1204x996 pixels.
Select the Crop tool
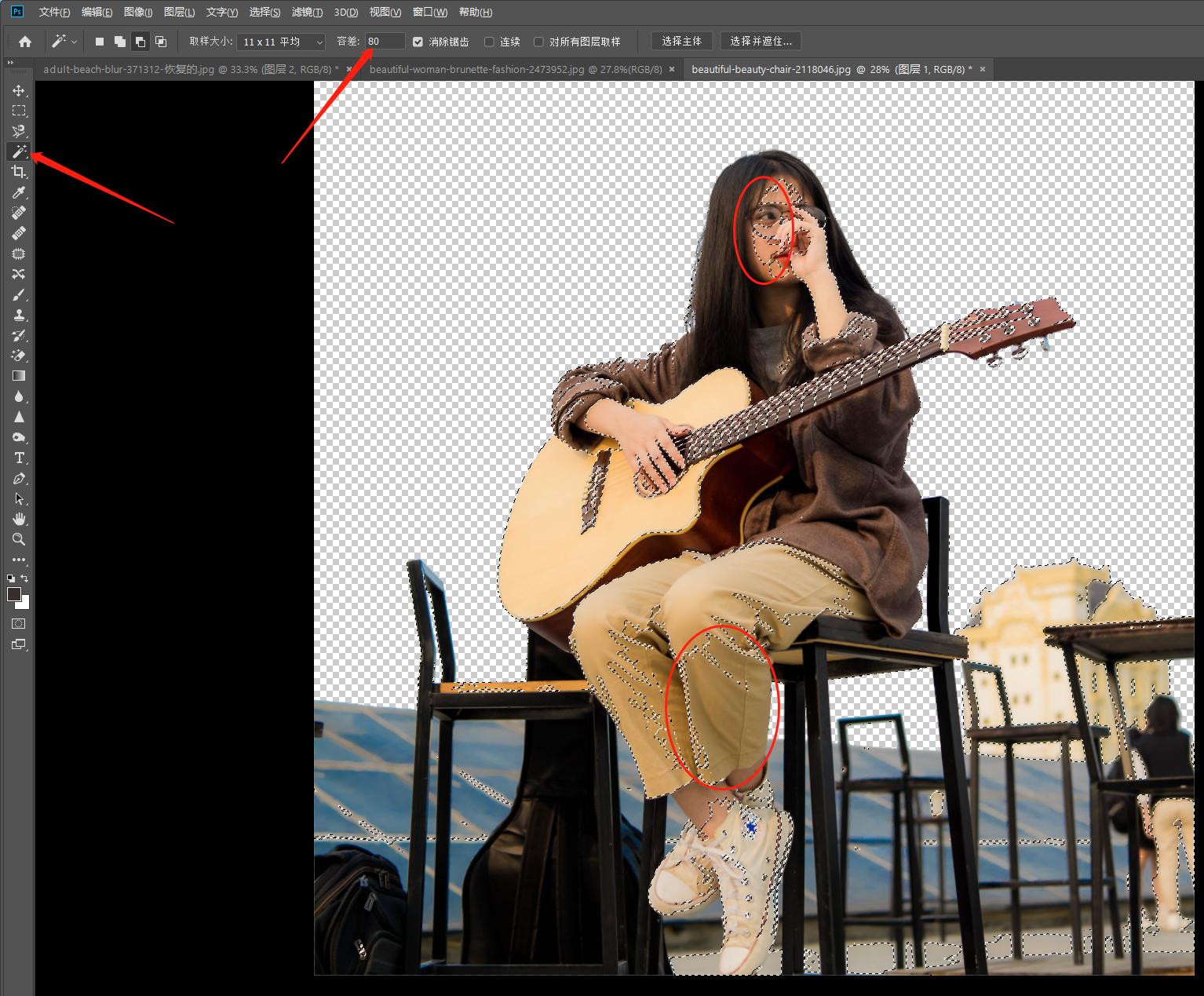(19, 172)
